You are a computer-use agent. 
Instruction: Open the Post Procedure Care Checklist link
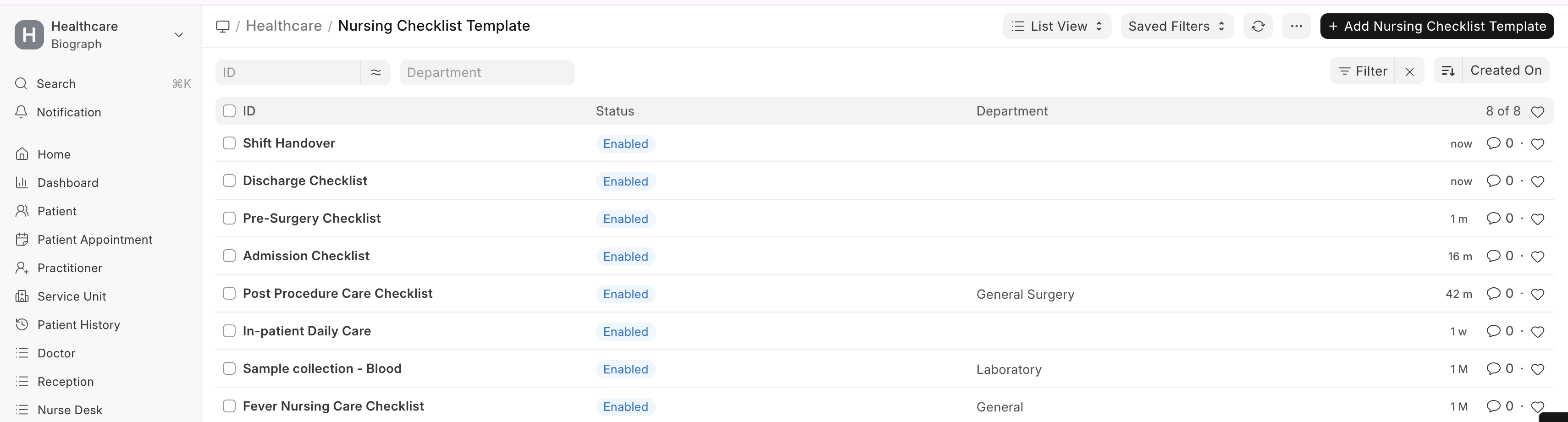(337, 294)
